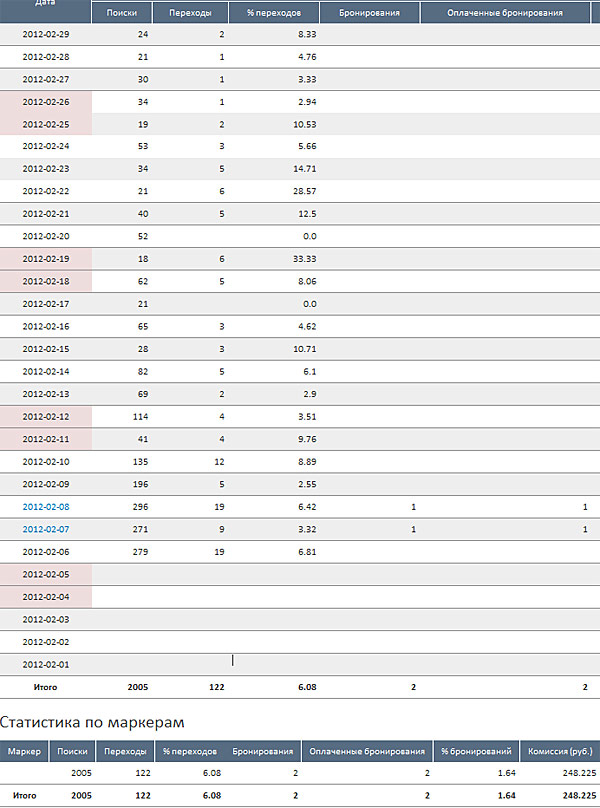Click Переходы column header in the date table
600x808 pixels.
click(191, 13)
